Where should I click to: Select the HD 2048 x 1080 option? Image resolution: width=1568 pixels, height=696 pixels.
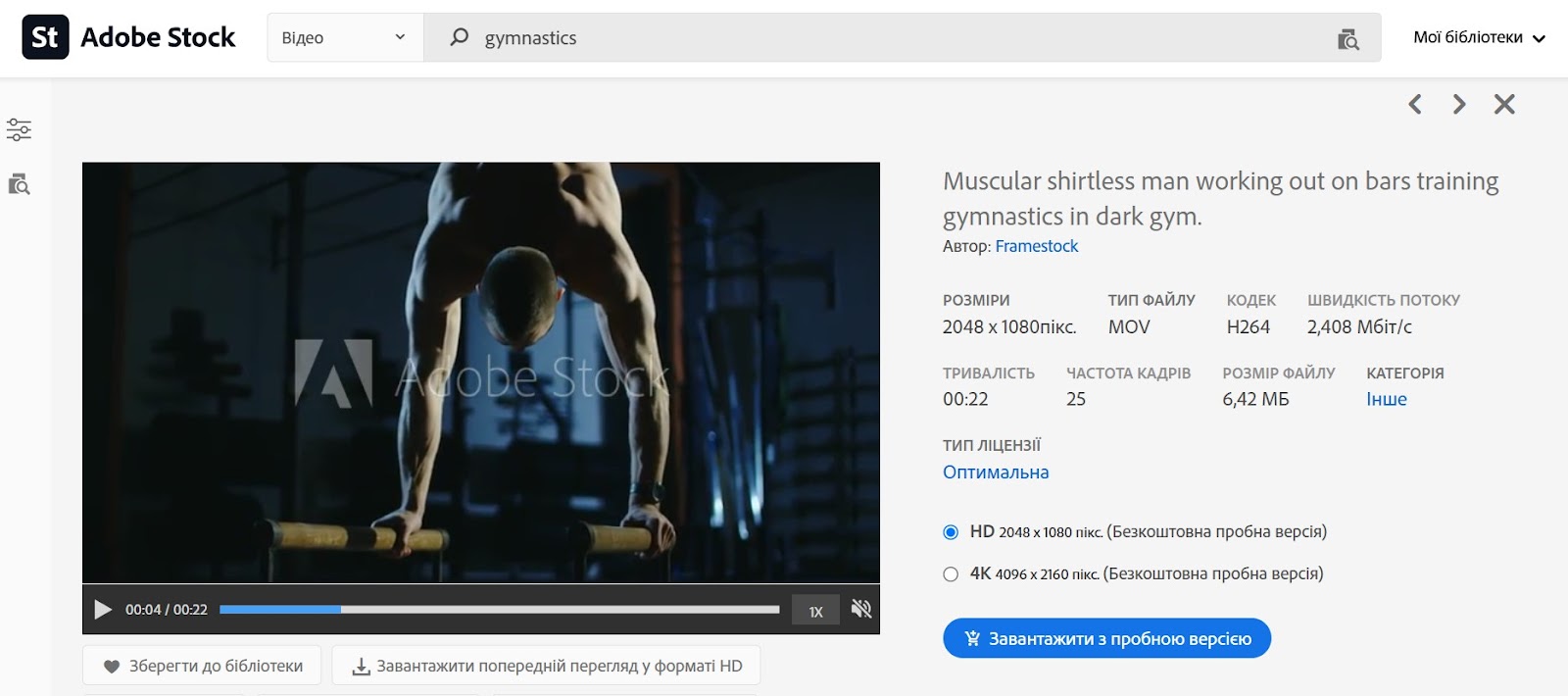coord(951,532)
